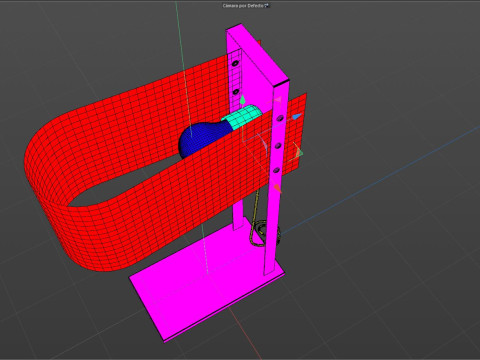Select the cyan cylinder object
Viewport: 480px width, 360px height.
pos(243,117)
